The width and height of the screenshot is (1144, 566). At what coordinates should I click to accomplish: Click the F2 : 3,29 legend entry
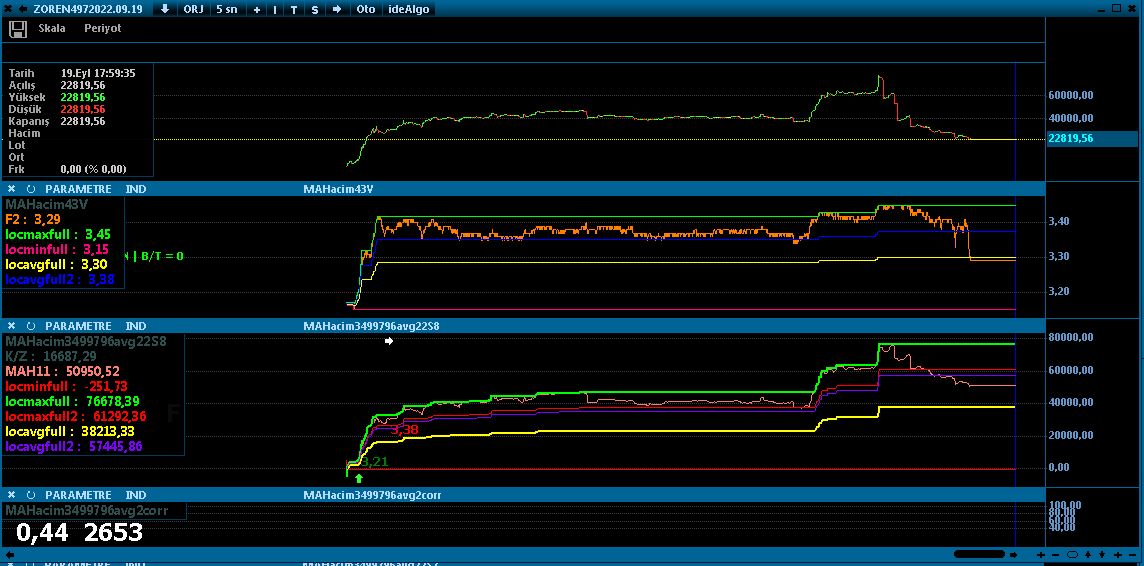tap(33, 219)
